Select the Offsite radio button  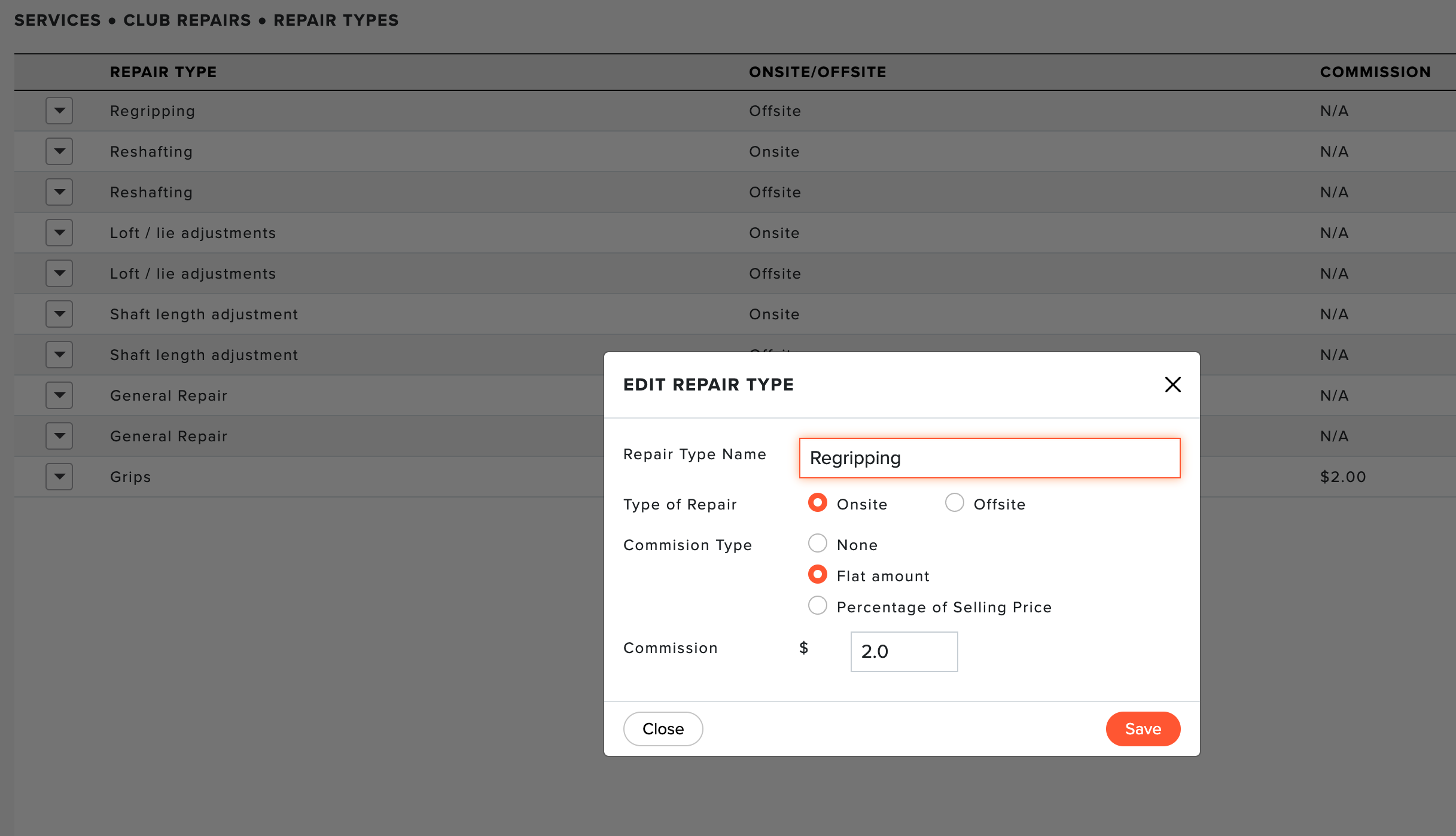[954, 503]
